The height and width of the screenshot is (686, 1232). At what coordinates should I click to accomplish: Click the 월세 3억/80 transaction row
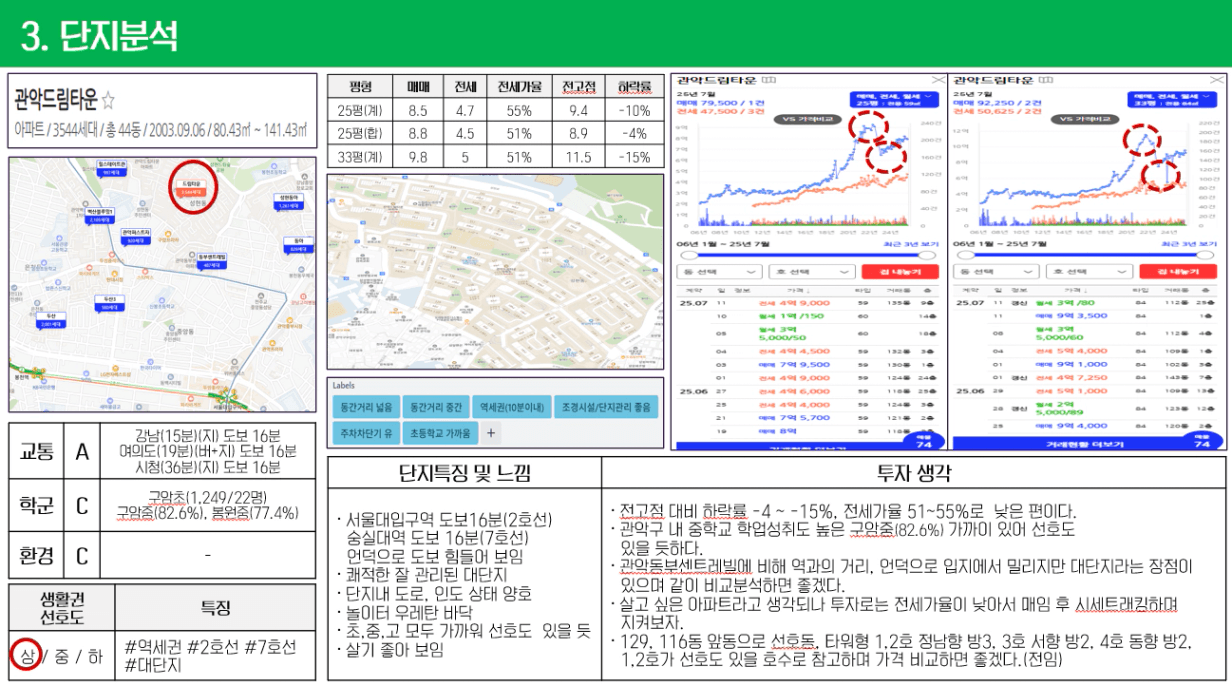click(1086, 302)
